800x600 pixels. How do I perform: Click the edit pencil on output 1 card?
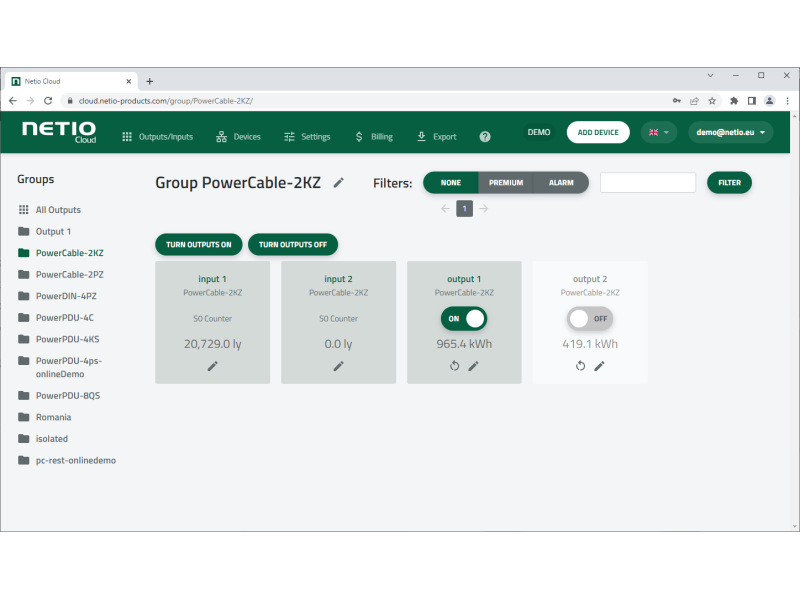point(473,366)
